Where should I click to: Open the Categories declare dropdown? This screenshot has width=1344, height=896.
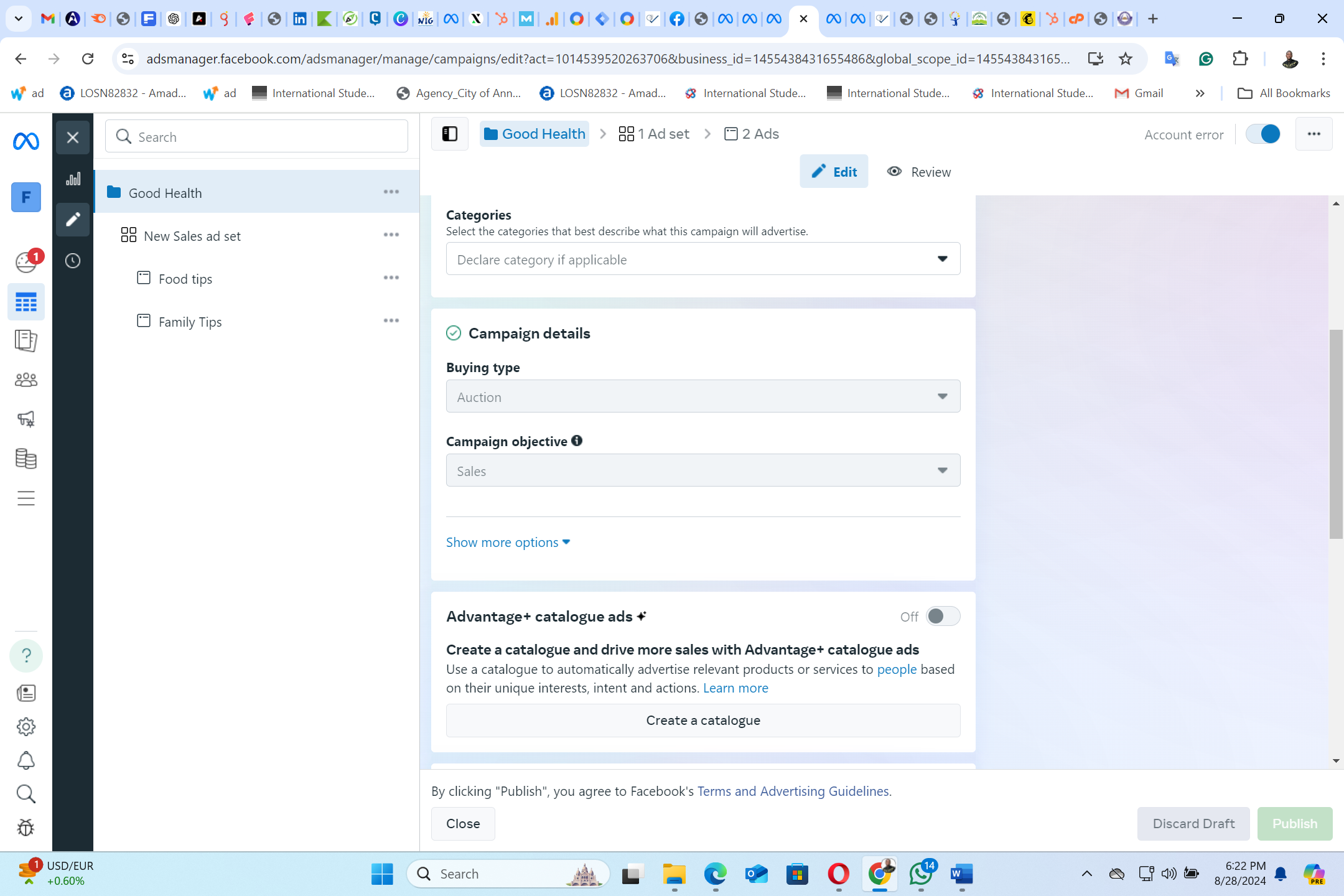point(702,259)
